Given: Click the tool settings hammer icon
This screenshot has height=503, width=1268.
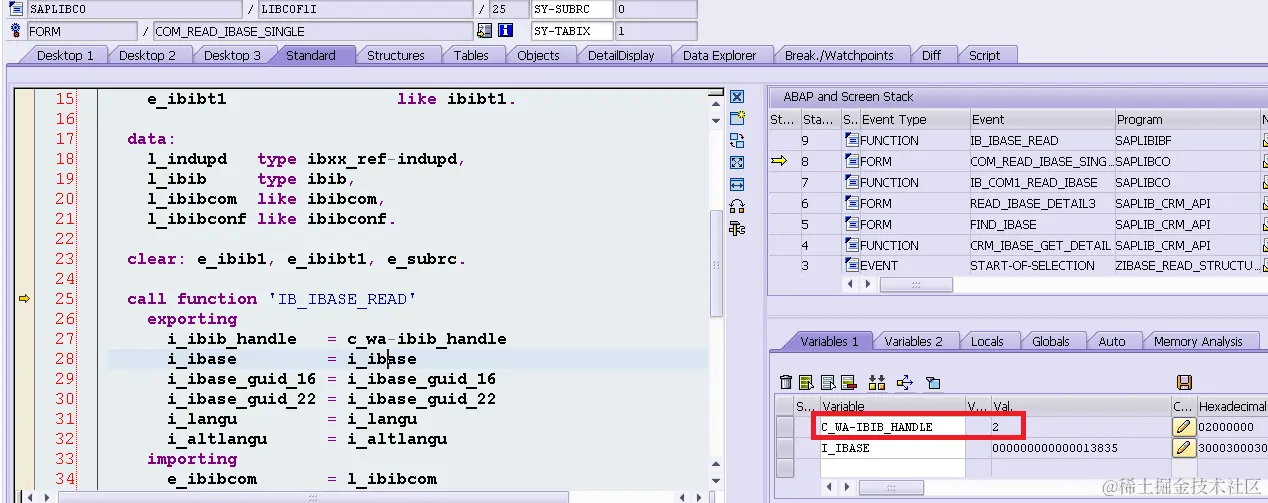Looking at the screenshot, I should [x=737, y=228].
